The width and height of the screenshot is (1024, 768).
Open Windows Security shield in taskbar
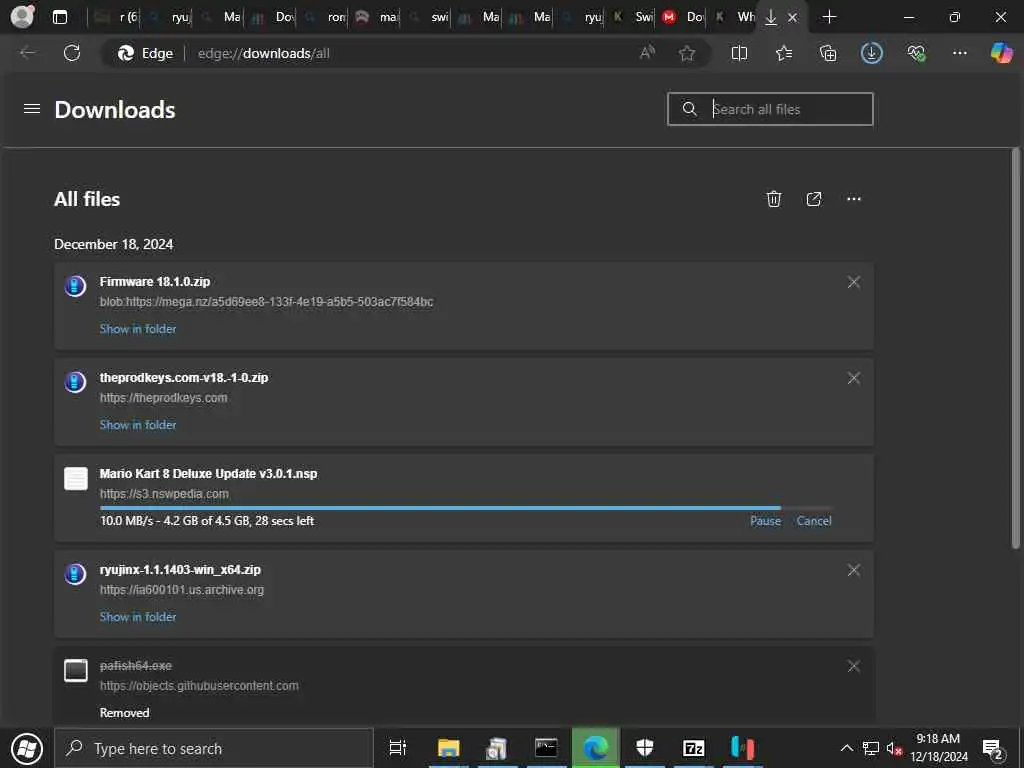(644, 748)
